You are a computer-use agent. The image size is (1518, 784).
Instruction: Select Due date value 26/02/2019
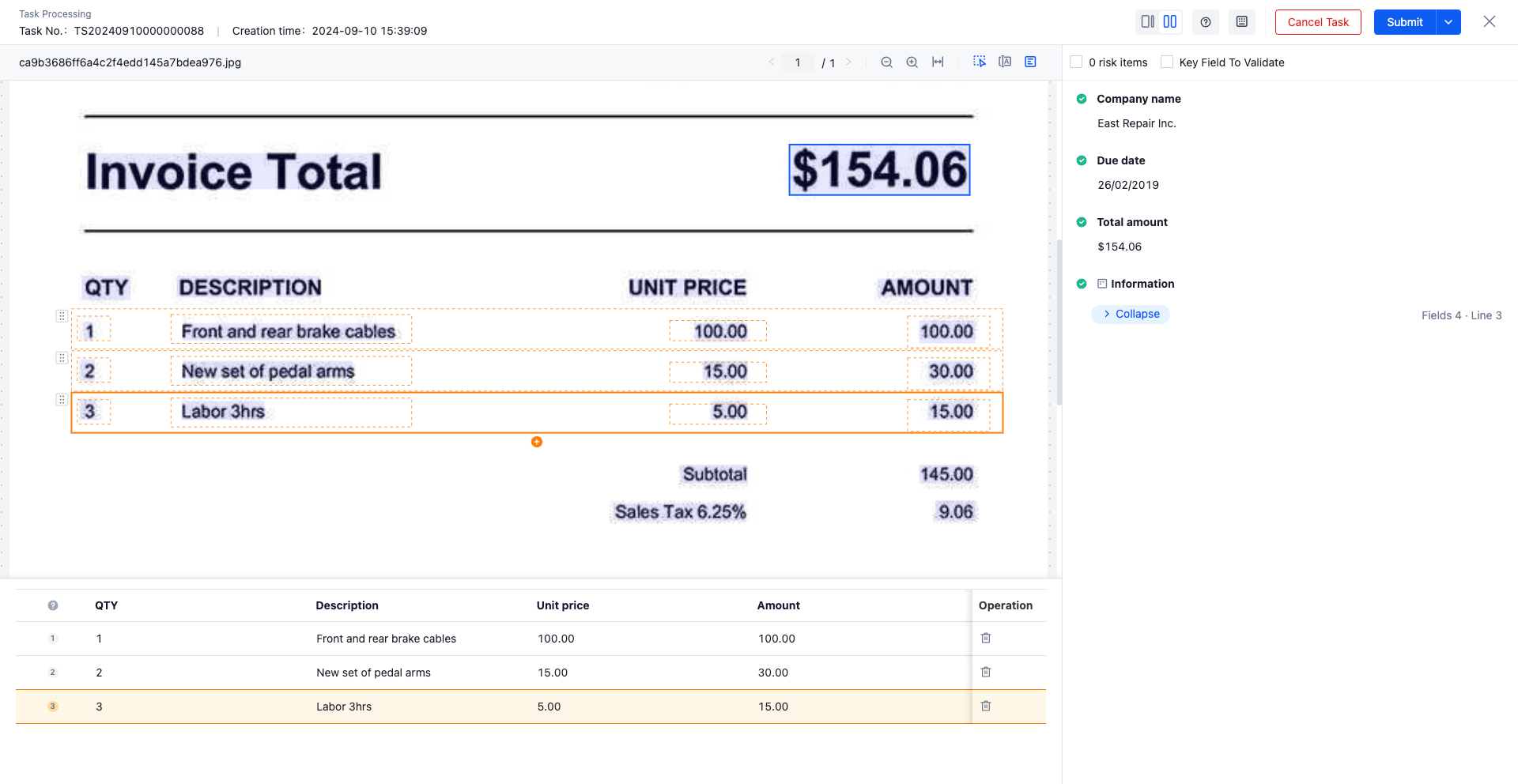point(1128,185)
